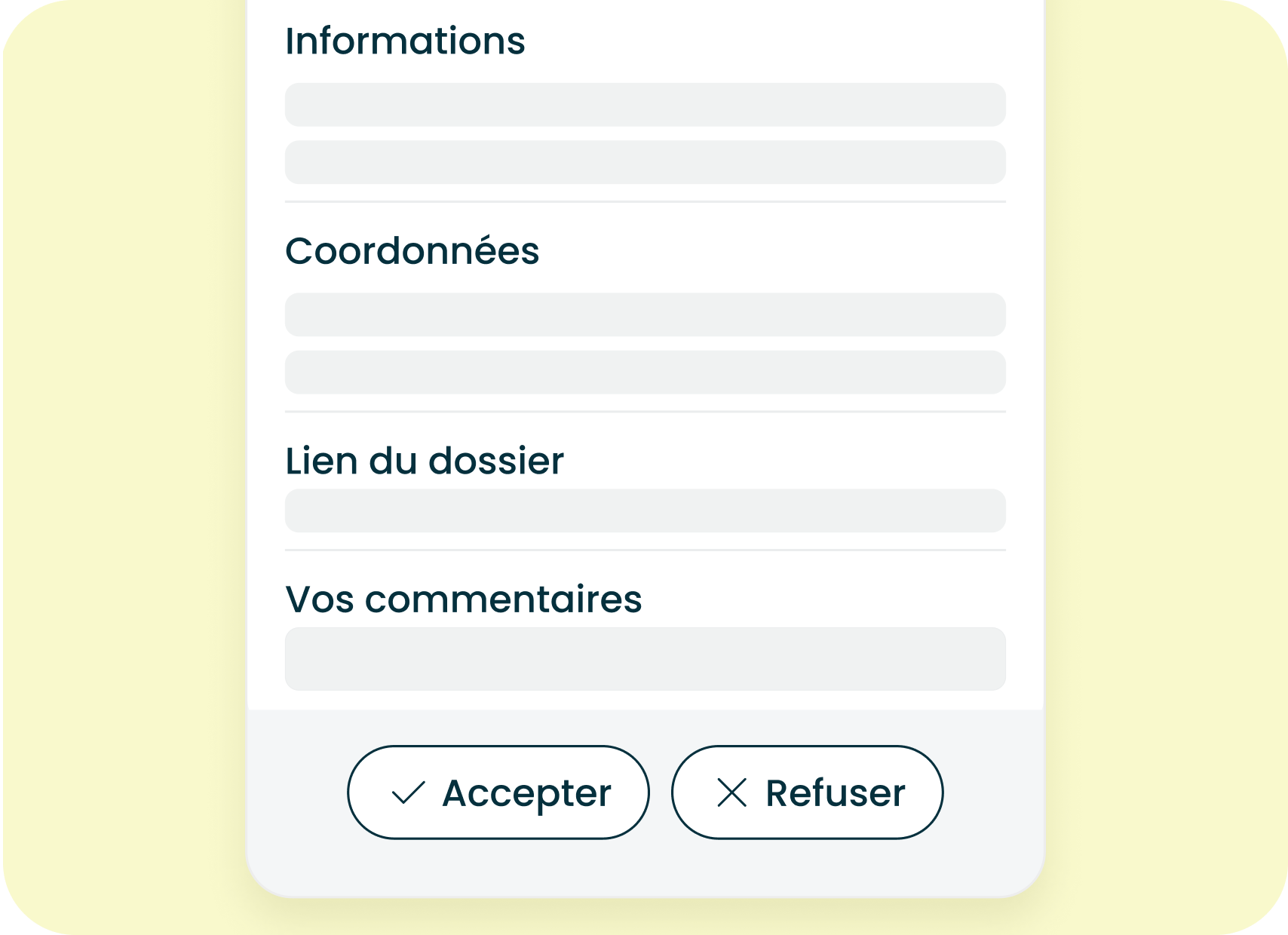The width and height of the screenshot is (1288, 935).
Task: Select the first field under Informations
Action: (x=645, y=105)
